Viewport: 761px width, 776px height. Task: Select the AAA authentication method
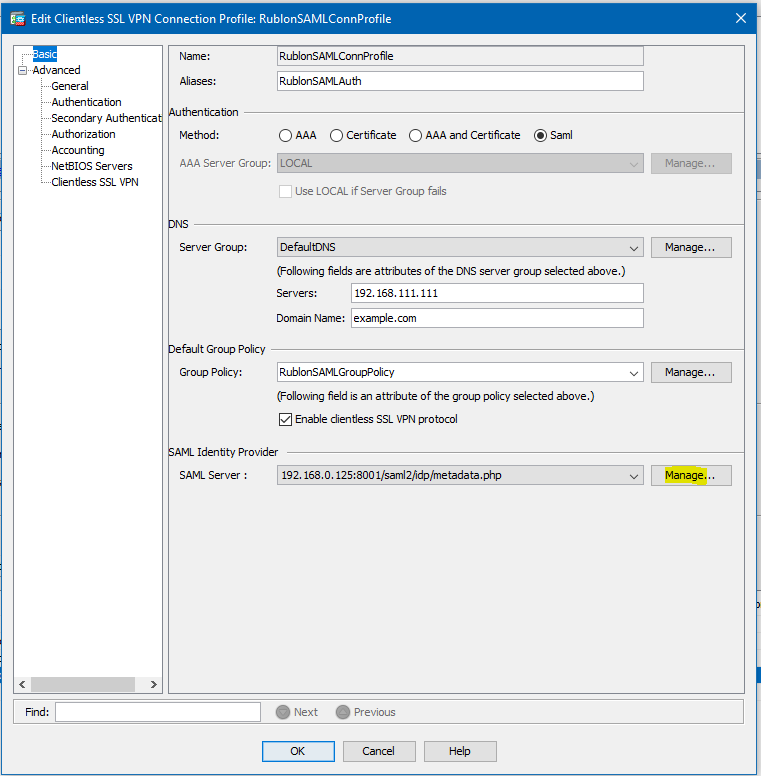click(x=286, y=135)
